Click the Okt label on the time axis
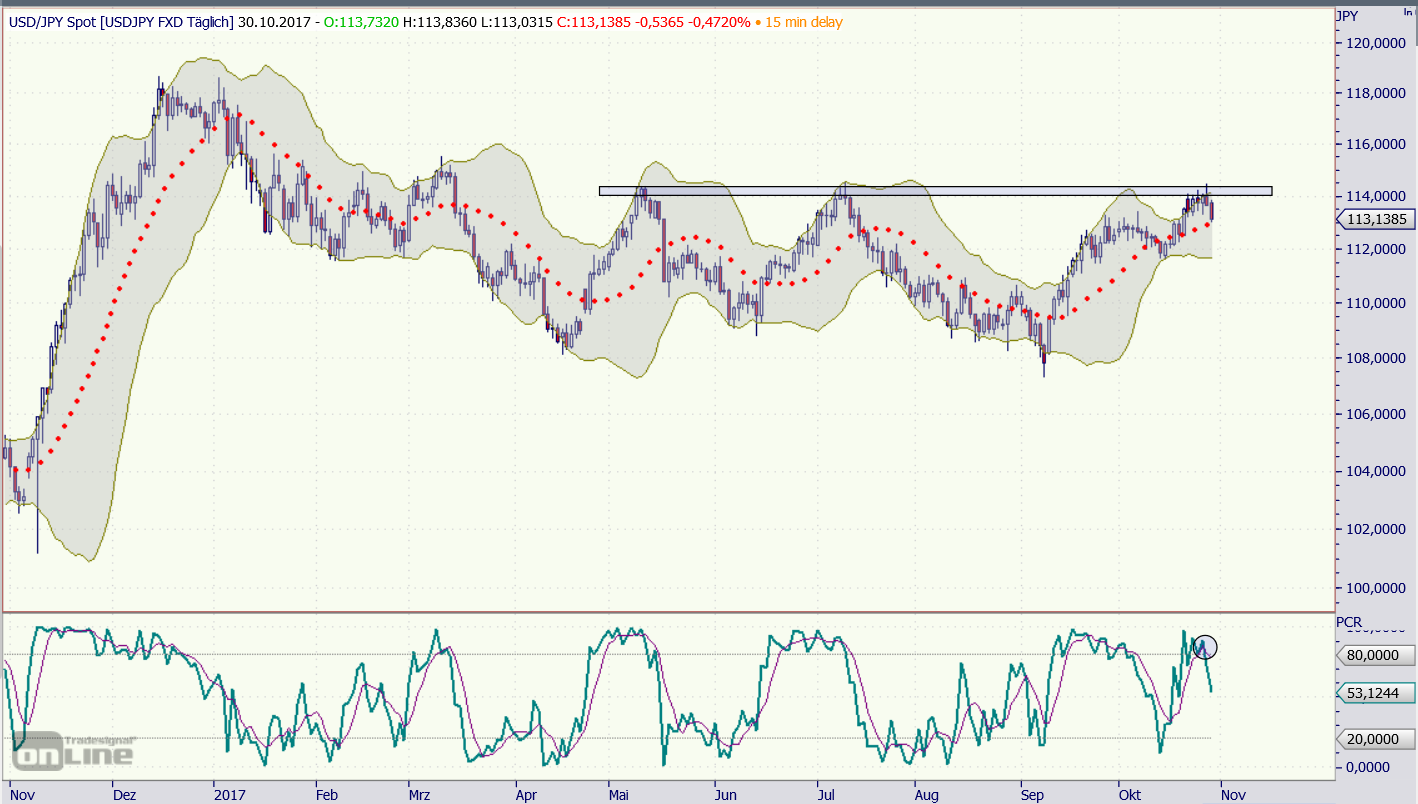This screenshot has height=804, width=1418. coord(1130,795)
